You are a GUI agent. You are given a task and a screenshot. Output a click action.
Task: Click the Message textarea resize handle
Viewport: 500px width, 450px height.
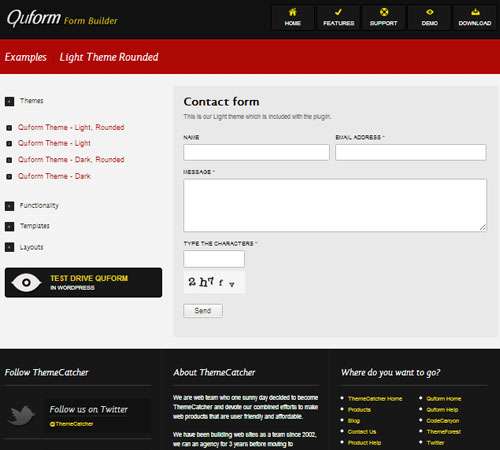point(483,228)
